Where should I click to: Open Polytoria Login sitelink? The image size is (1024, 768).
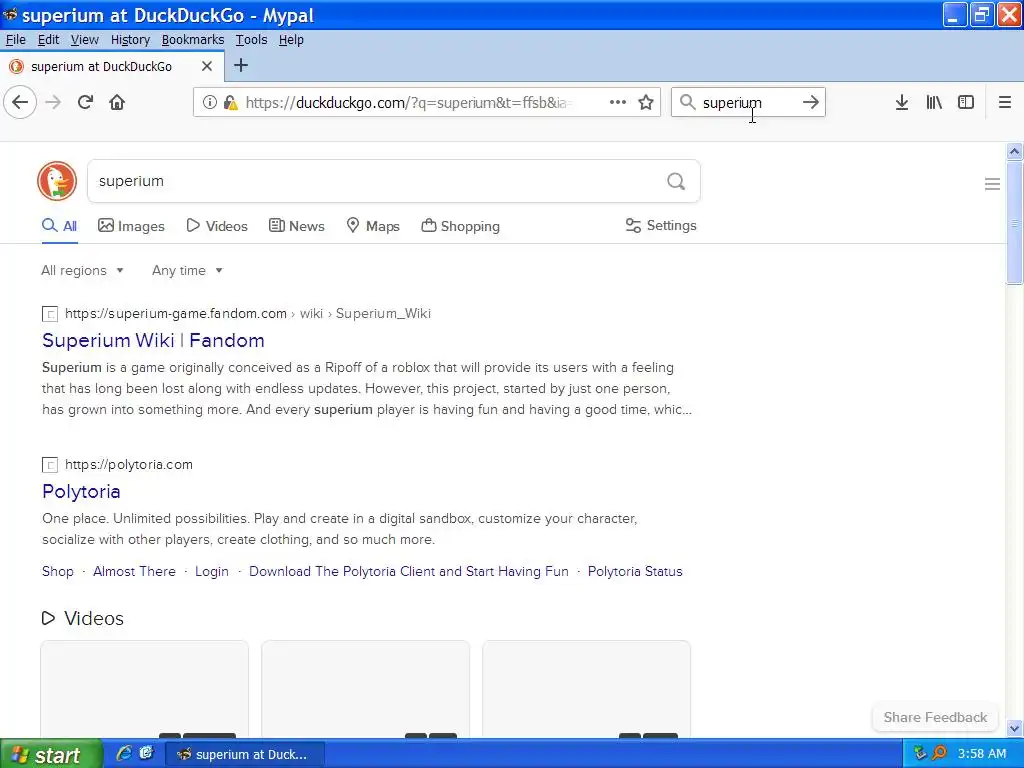(x=212, y=571)
